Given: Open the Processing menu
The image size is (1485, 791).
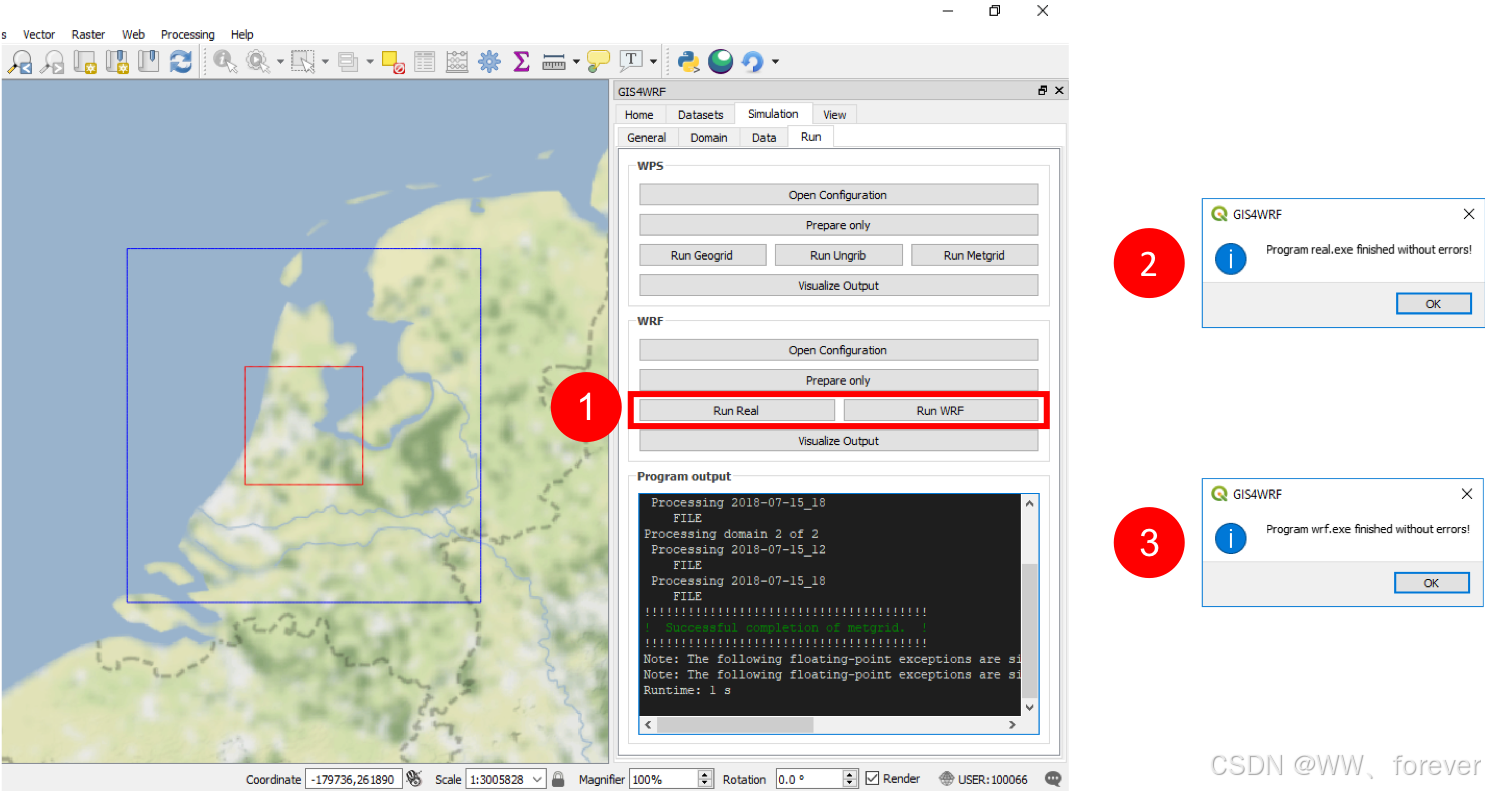Looking at the screenshot, I should tap(187, 35).
